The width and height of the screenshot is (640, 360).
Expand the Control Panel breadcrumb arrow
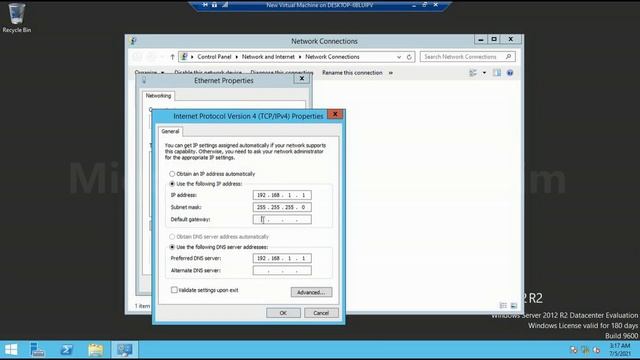[x=237, y=57]
